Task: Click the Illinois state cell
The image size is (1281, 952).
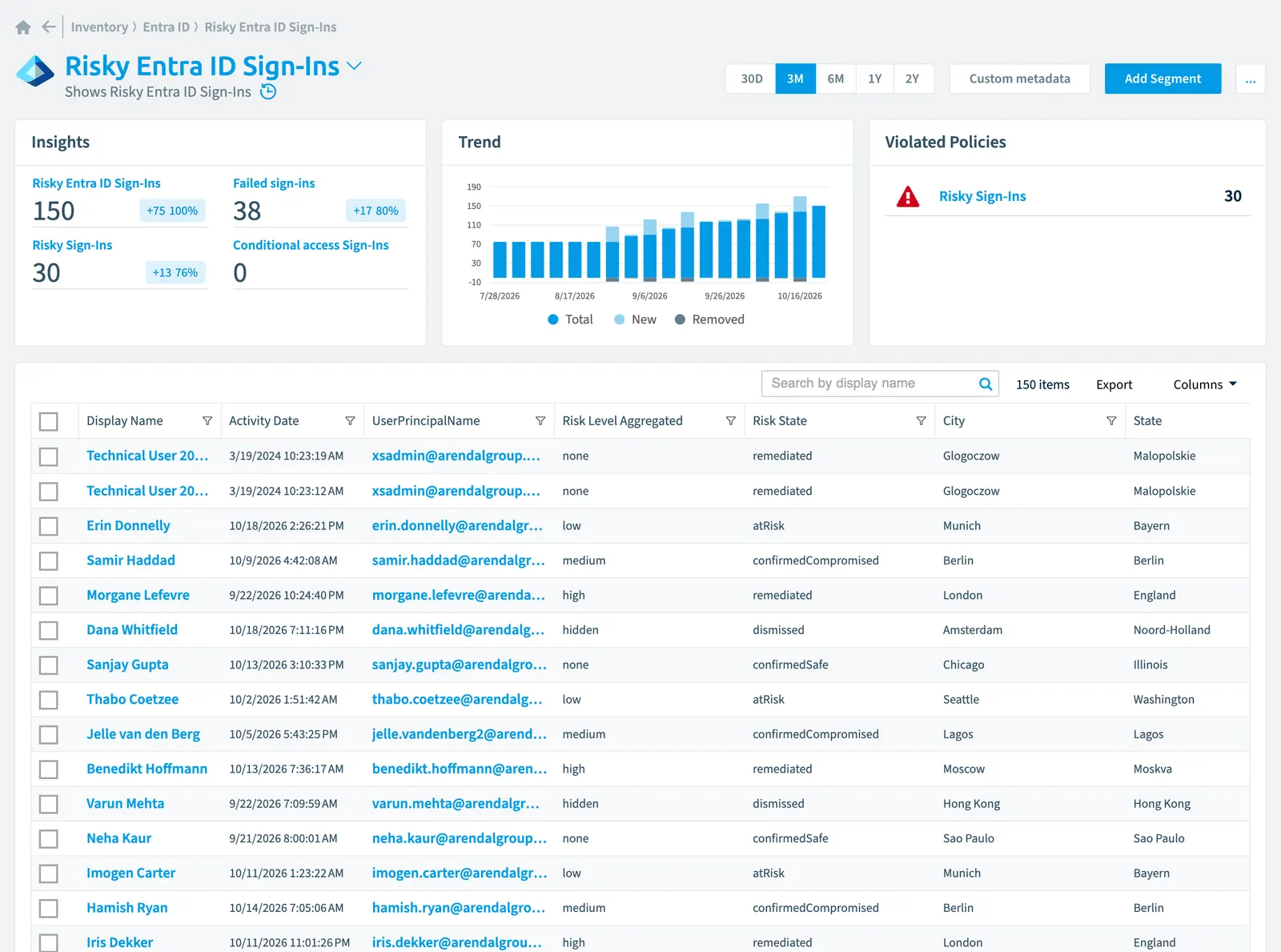Action: coord(1150,665)
